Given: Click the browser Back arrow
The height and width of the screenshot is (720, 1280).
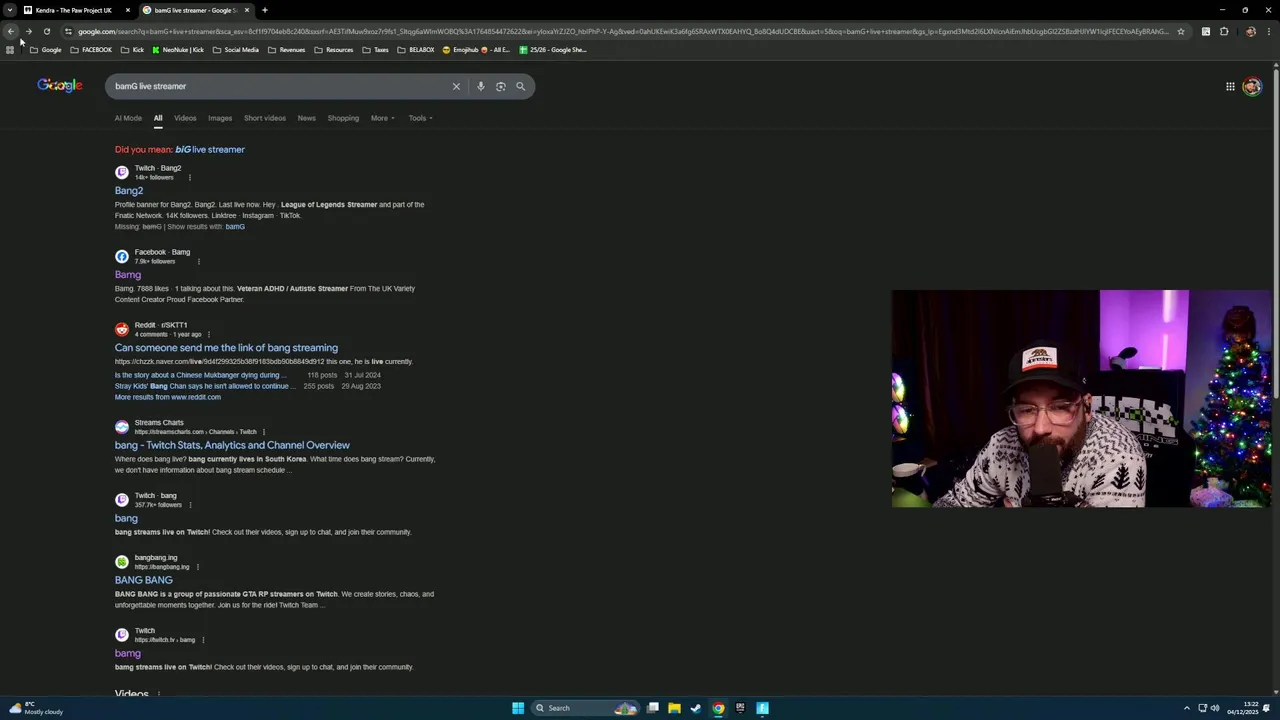Looking at the screenshot, I should pos(11,31).
